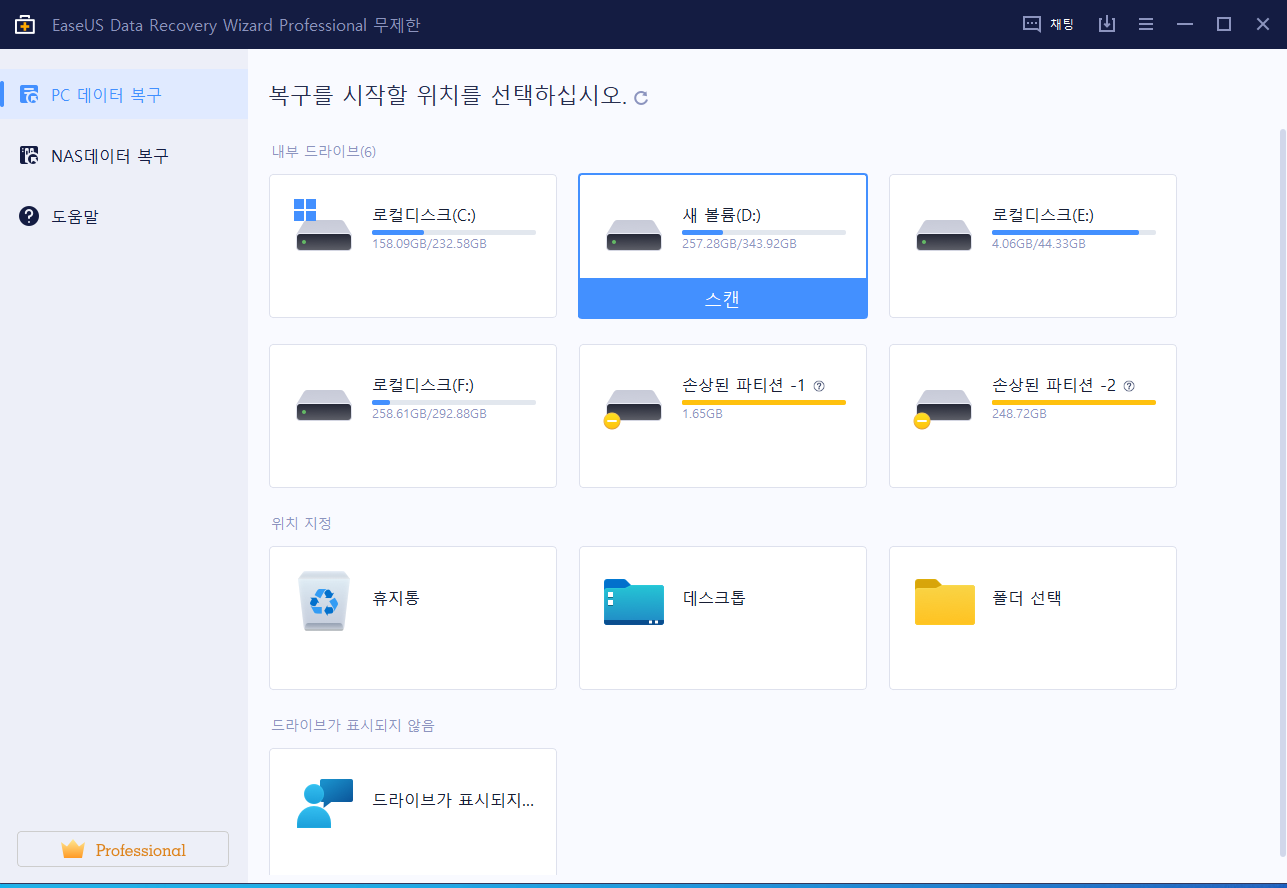Click the C: drive usage bar

pos(454,232)
